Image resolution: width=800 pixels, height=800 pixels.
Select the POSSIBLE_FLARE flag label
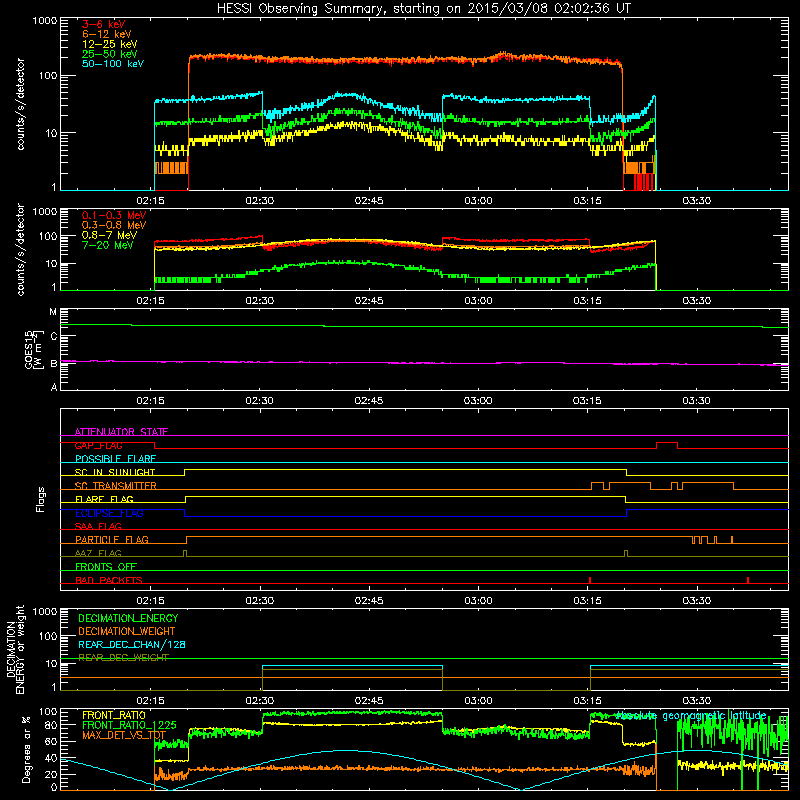pos(115,459)
